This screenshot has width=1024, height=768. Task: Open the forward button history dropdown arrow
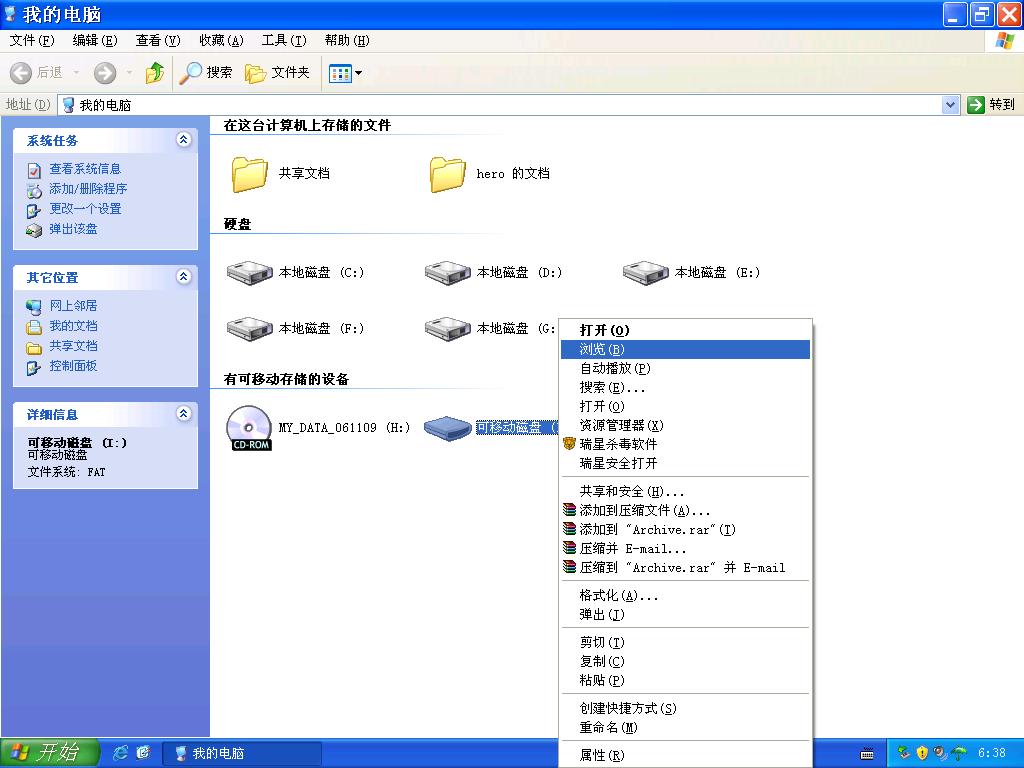[x=129, y=72]
